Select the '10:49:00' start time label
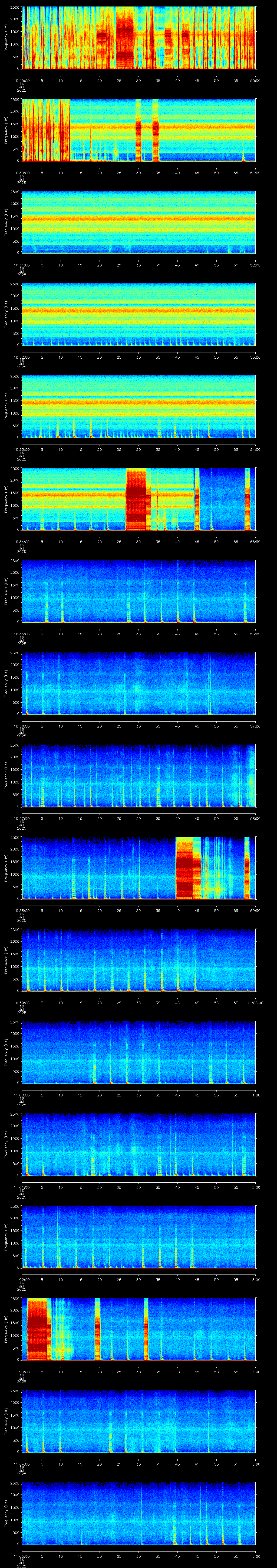 (21, 80)
